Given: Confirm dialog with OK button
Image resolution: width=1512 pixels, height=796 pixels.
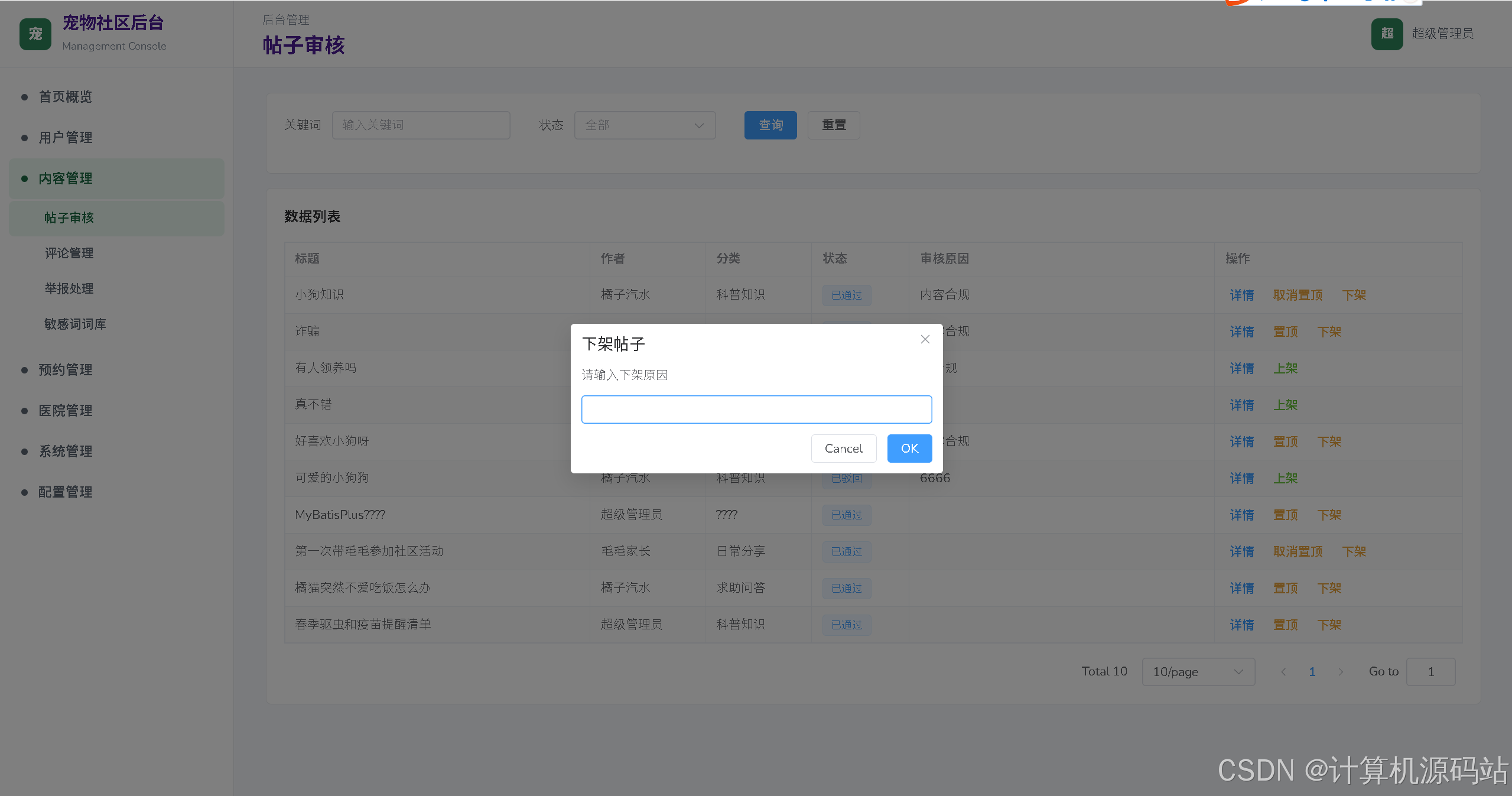Looking at the screenshot, I should click(x=909, y=449).
